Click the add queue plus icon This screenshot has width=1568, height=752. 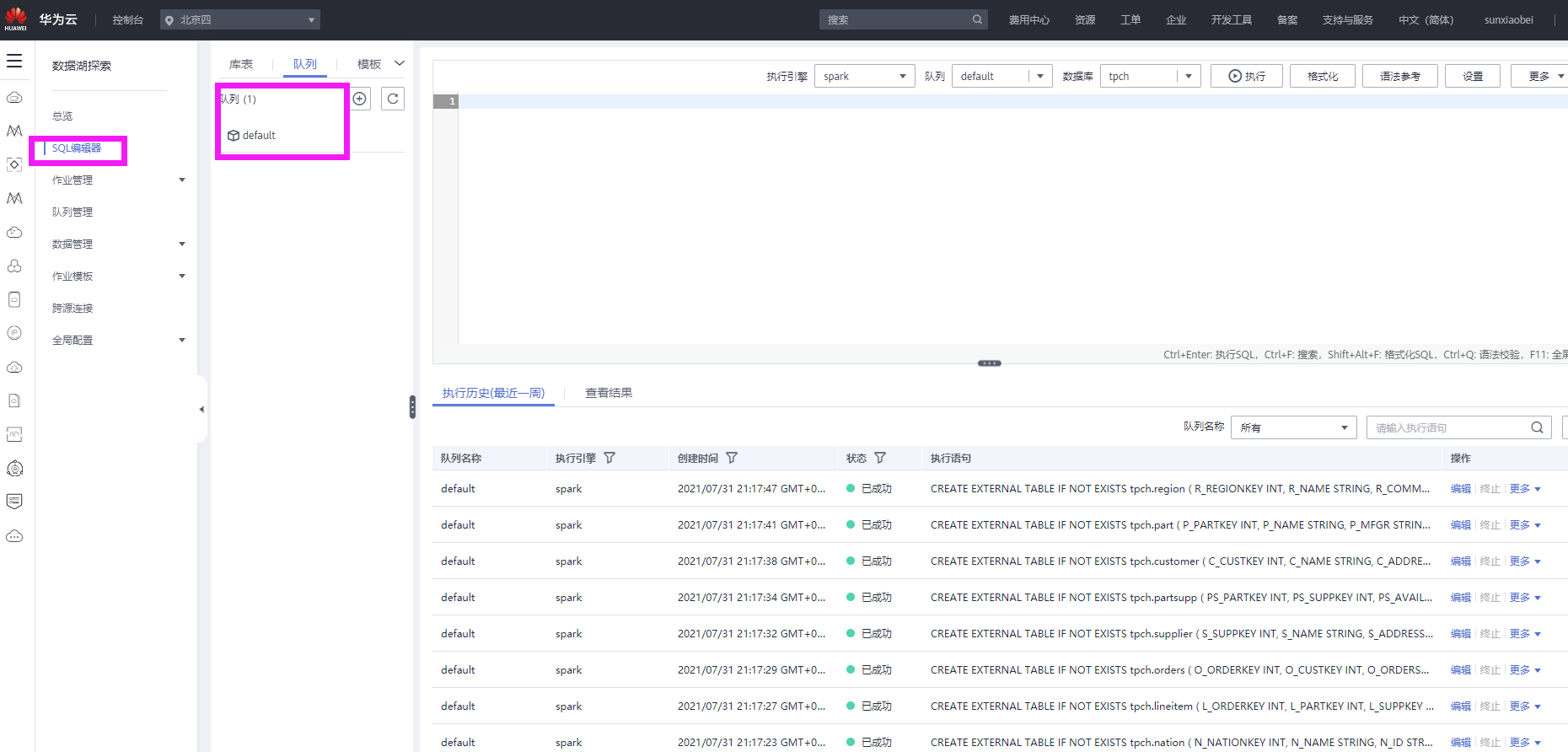click(x=360, y=99)
